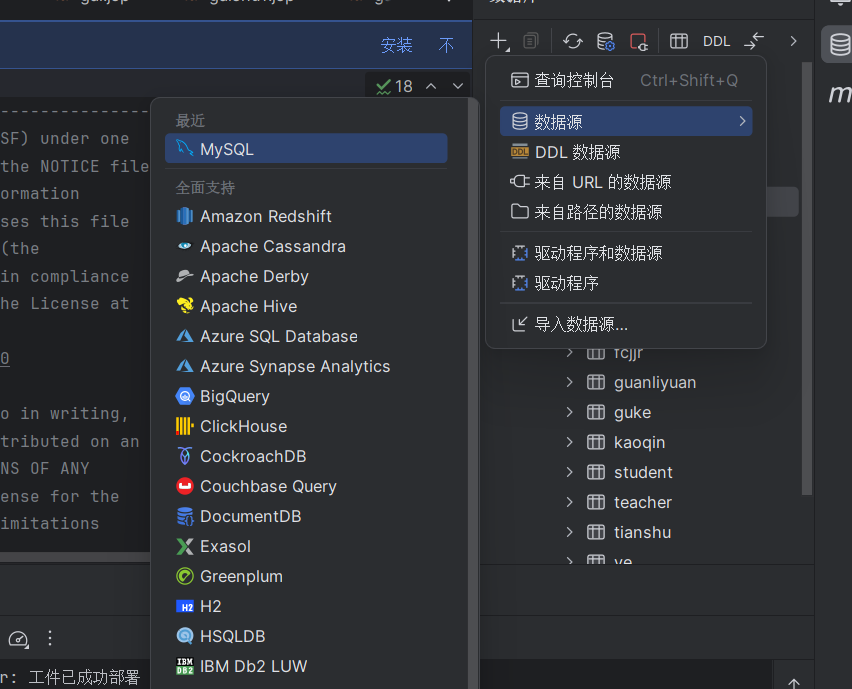Select H2 data source
This screenshot has width=852, height=689.
[x=306, y=606]
